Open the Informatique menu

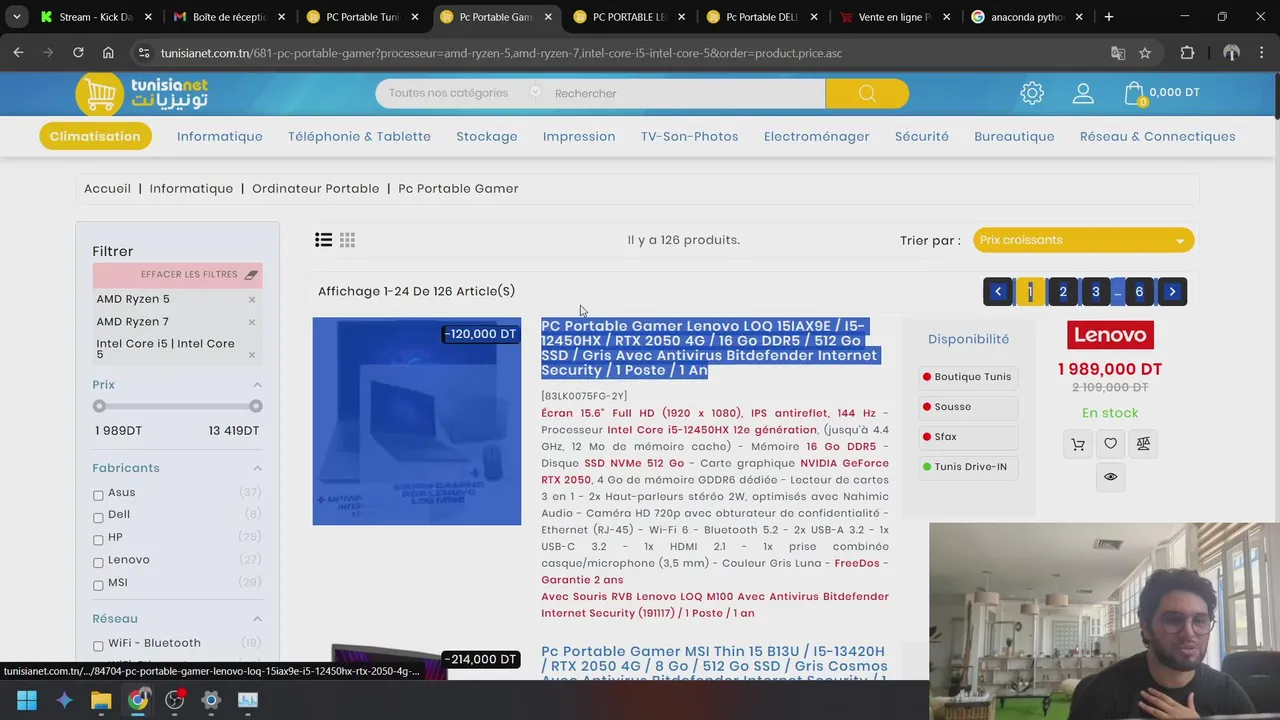pyautogui.click(x=220, y=136)
